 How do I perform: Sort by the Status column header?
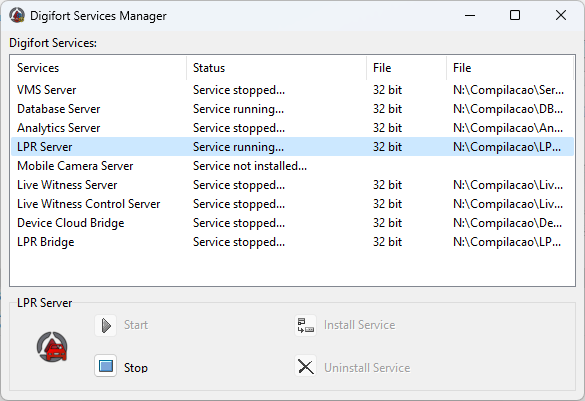click(x=276, y=68)
